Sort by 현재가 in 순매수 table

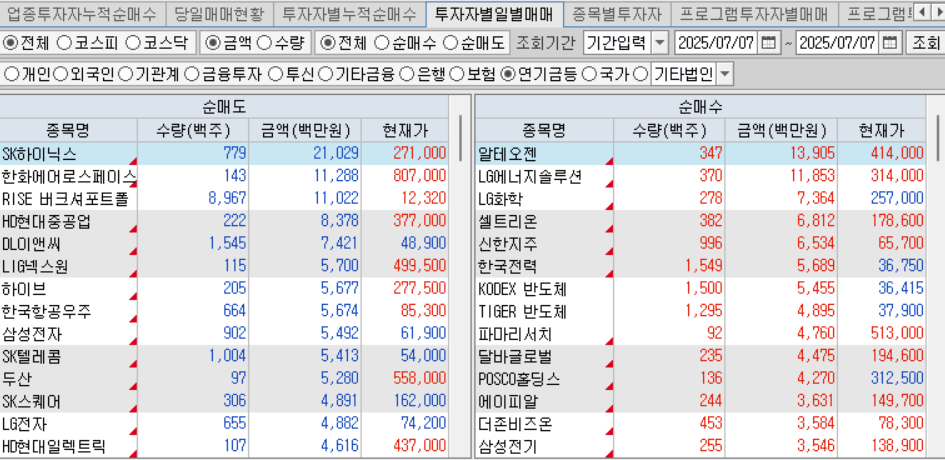(x=882, y=130)
